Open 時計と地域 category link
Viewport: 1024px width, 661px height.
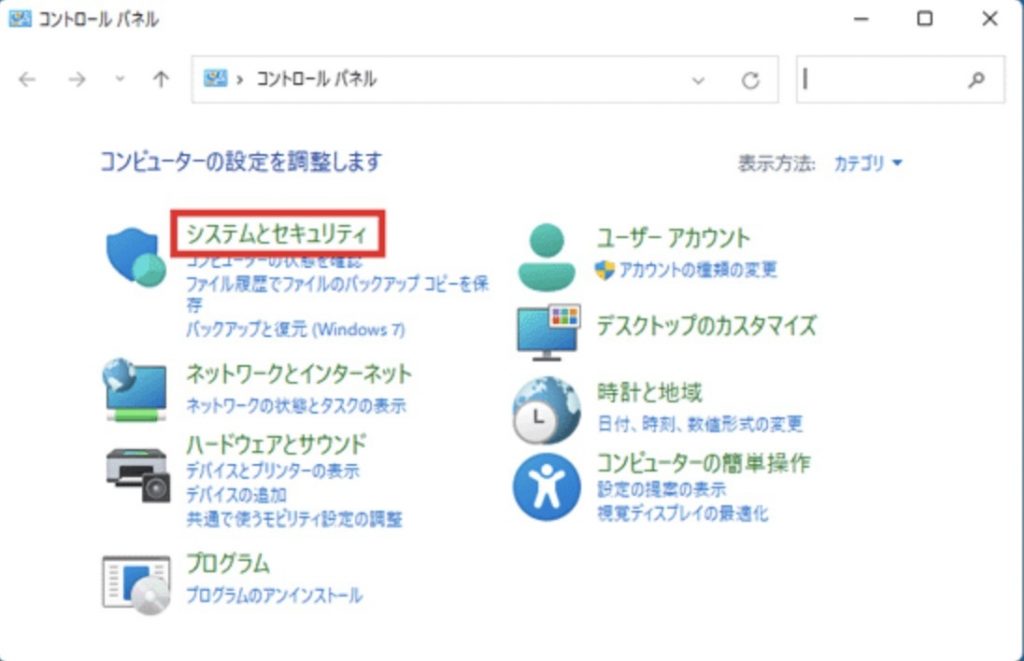pyautogui.click(x=650, y=393)
